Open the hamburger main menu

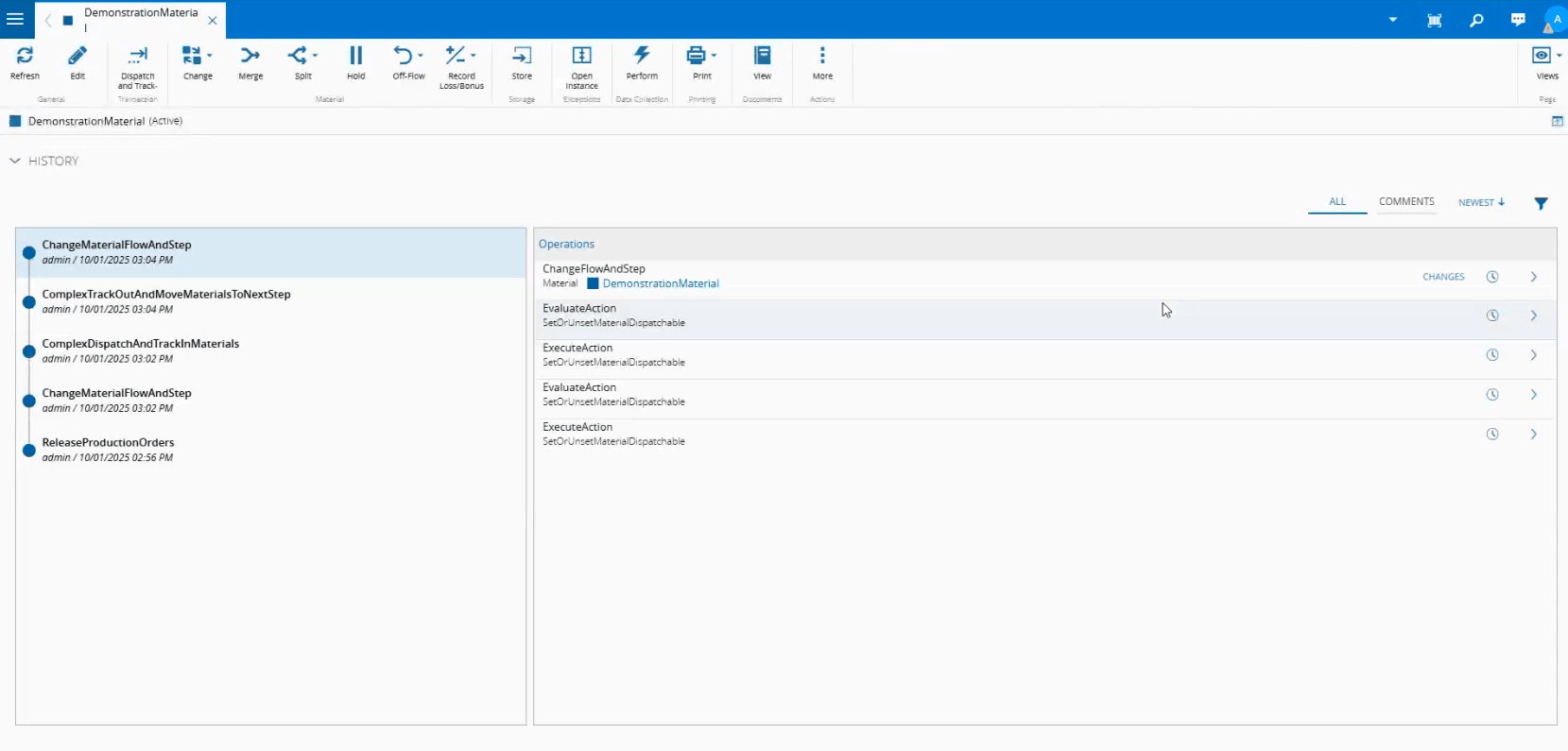click(15, 19)
